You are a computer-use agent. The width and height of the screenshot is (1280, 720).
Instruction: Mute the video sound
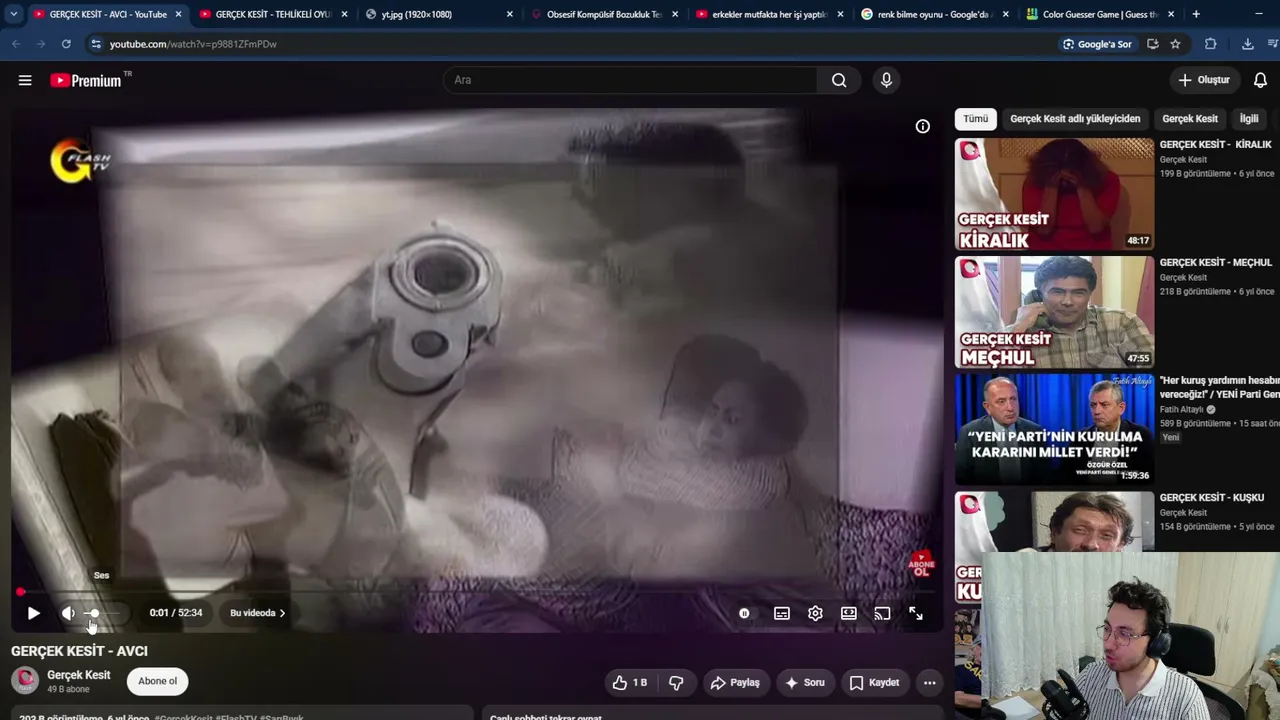(x=68, y=613)
